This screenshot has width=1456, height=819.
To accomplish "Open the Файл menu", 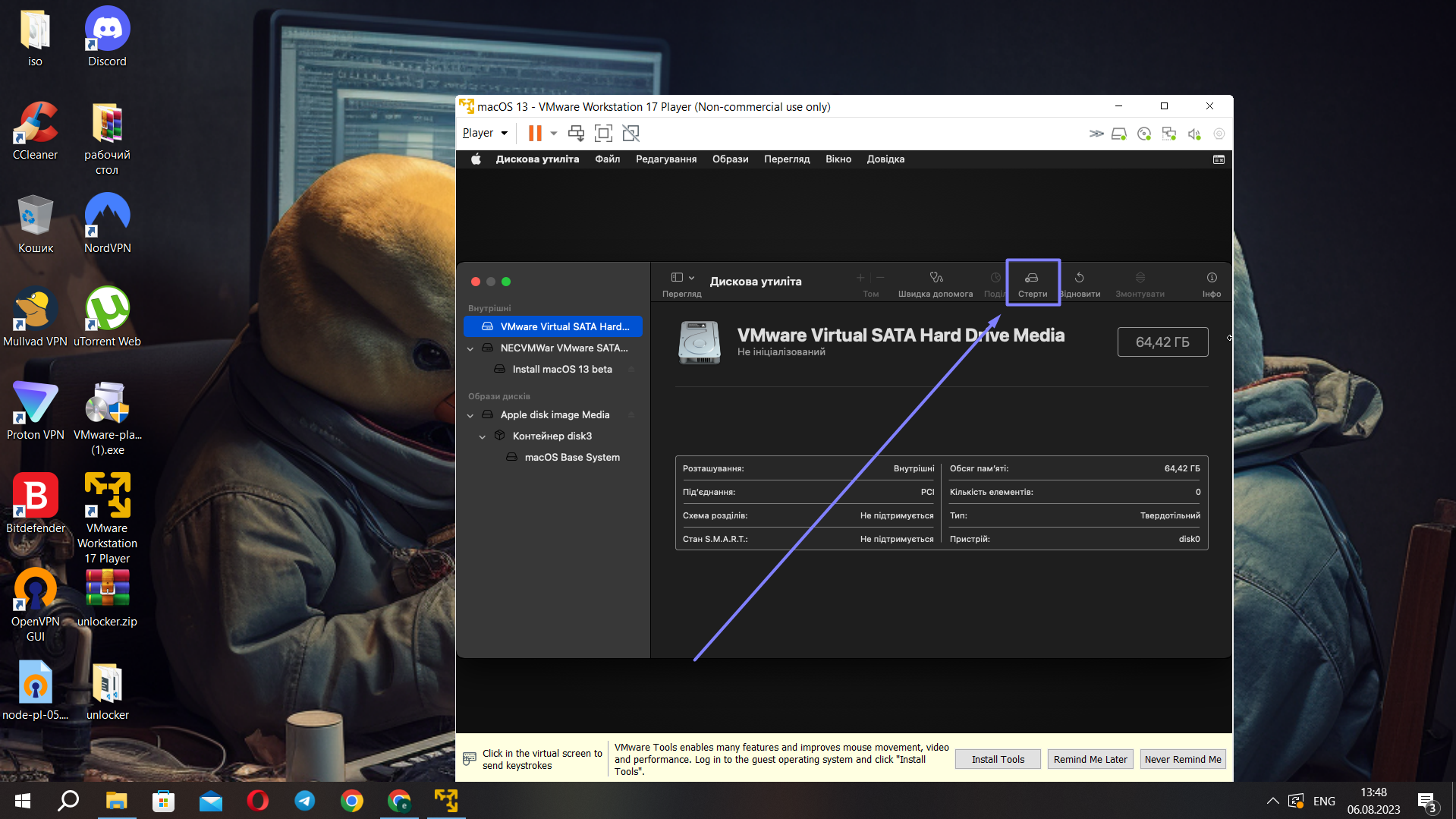I will 607,159.
